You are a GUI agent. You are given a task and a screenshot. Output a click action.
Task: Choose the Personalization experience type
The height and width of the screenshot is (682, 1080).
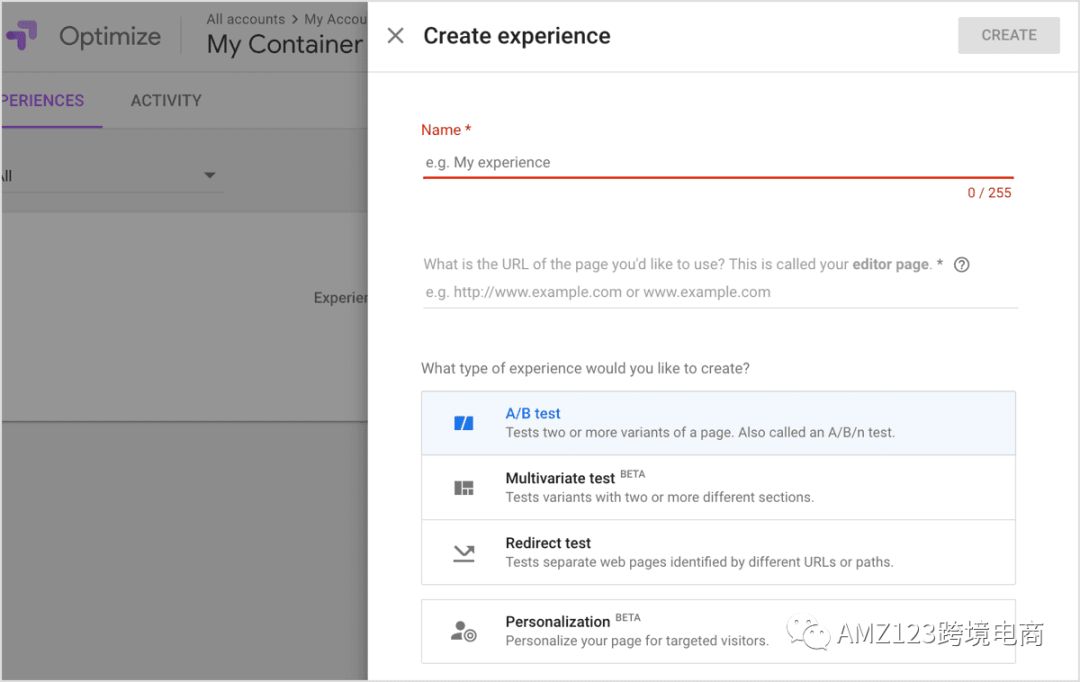[x=718, y=631]
